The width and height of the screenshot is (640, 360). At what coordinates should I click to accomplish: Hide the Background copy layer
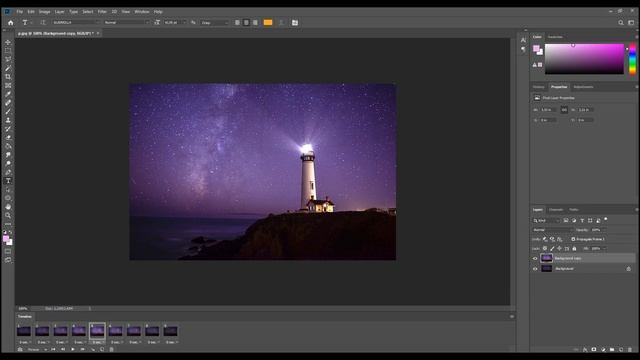pyautogui.click(x=535, y=258)
